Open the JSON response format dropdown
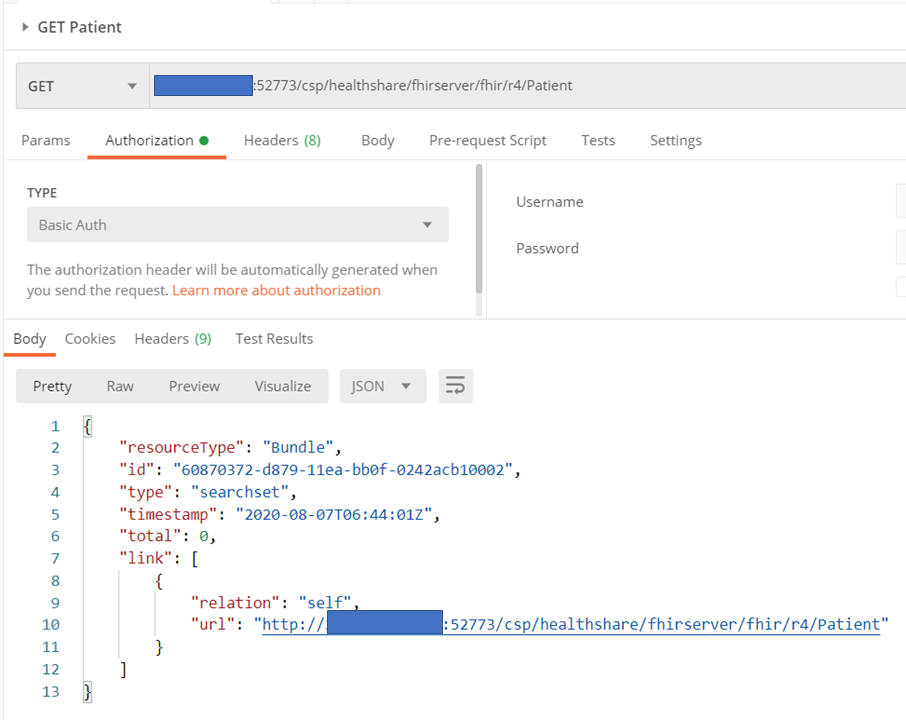Image resolution: width=906 pixels, height=720 pixels. tap(382, 386)
